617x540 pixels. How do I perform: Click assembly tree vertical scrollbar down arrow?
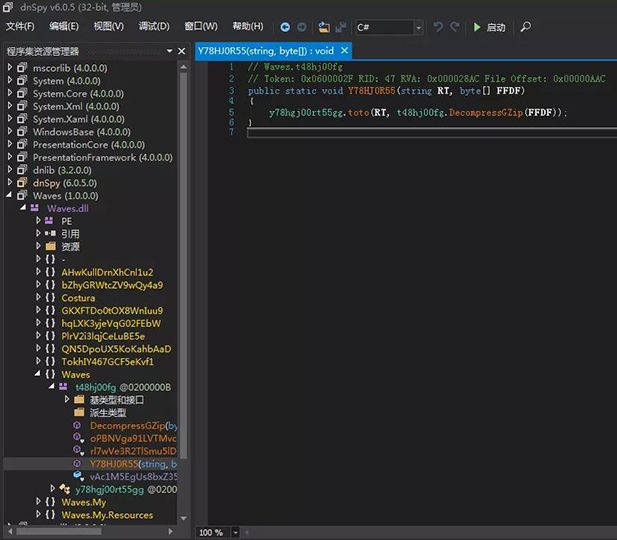(183, 518)
